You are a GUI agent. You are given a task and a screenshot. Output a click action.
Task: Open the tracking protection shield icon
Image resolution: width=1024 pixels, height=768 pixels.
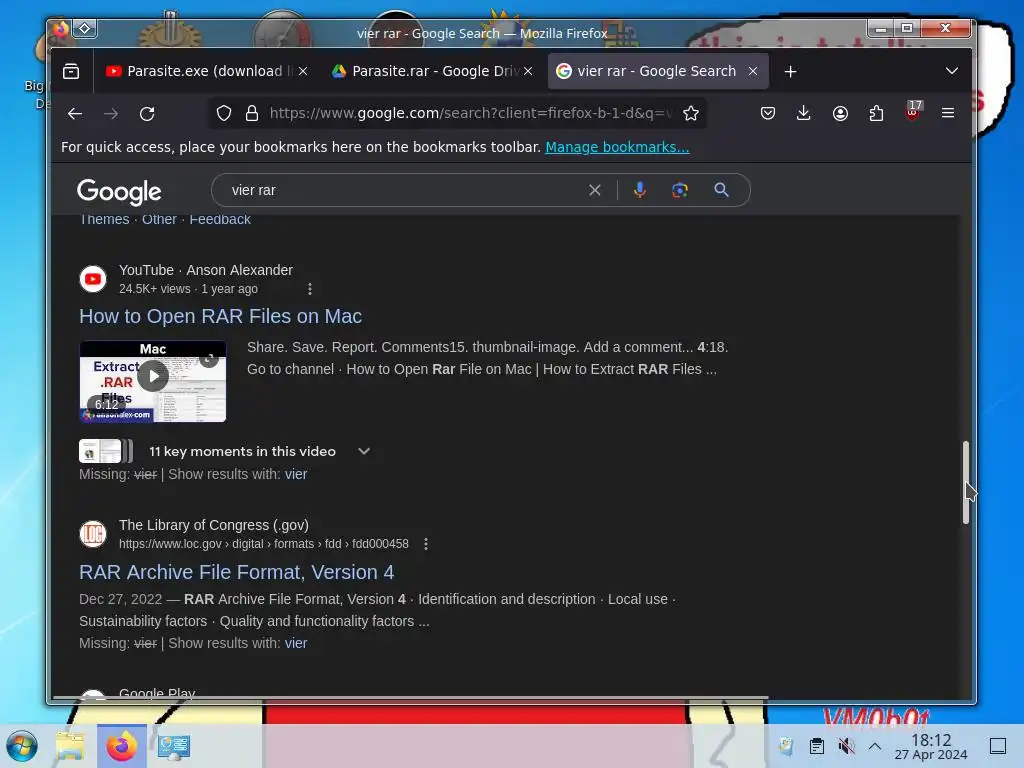224,114
